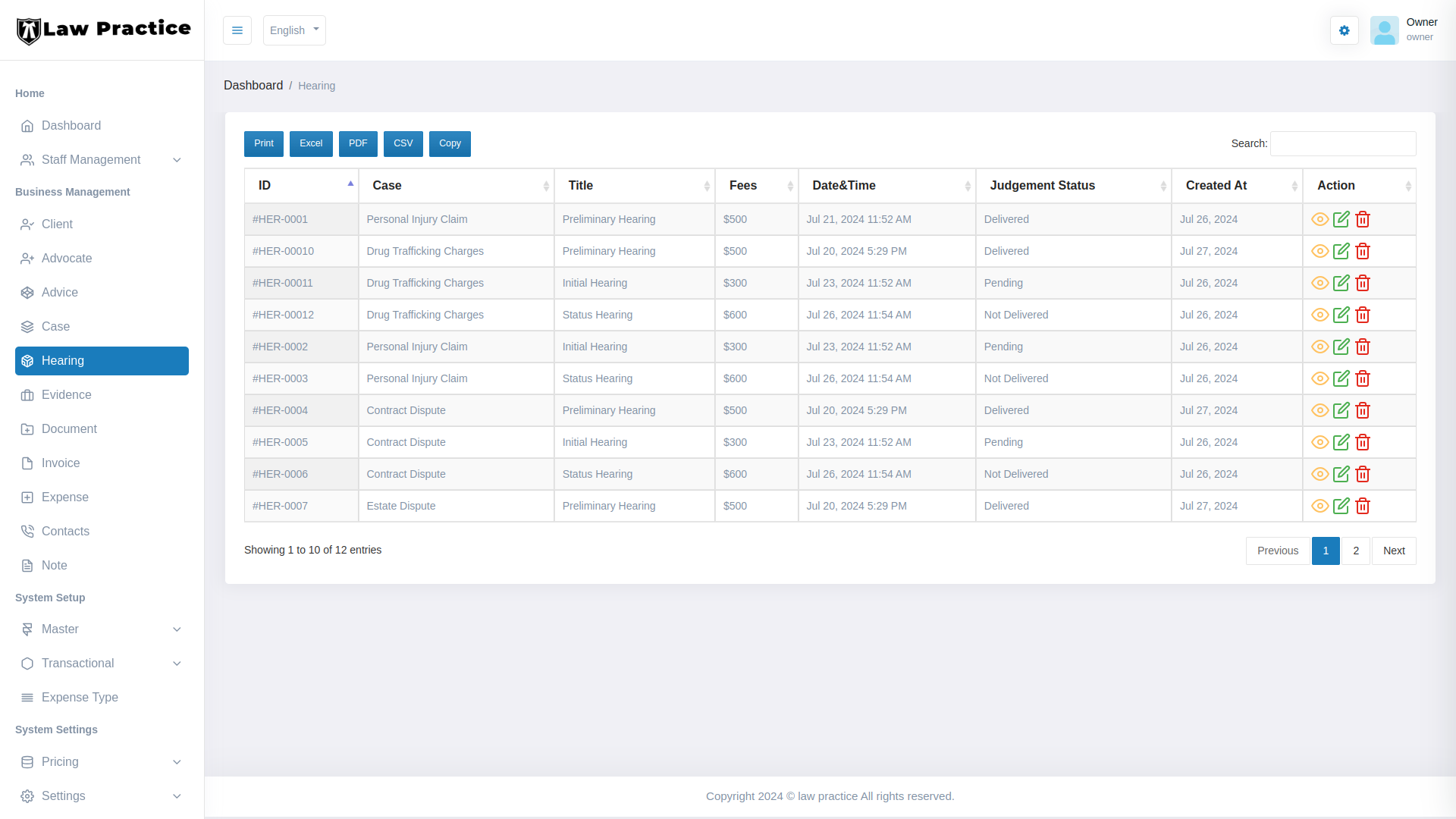Delete hearing #HER-00011 via trash icon
Image resolution: width=1456 pixels, height=819 pixels.
coord(1363,283)
